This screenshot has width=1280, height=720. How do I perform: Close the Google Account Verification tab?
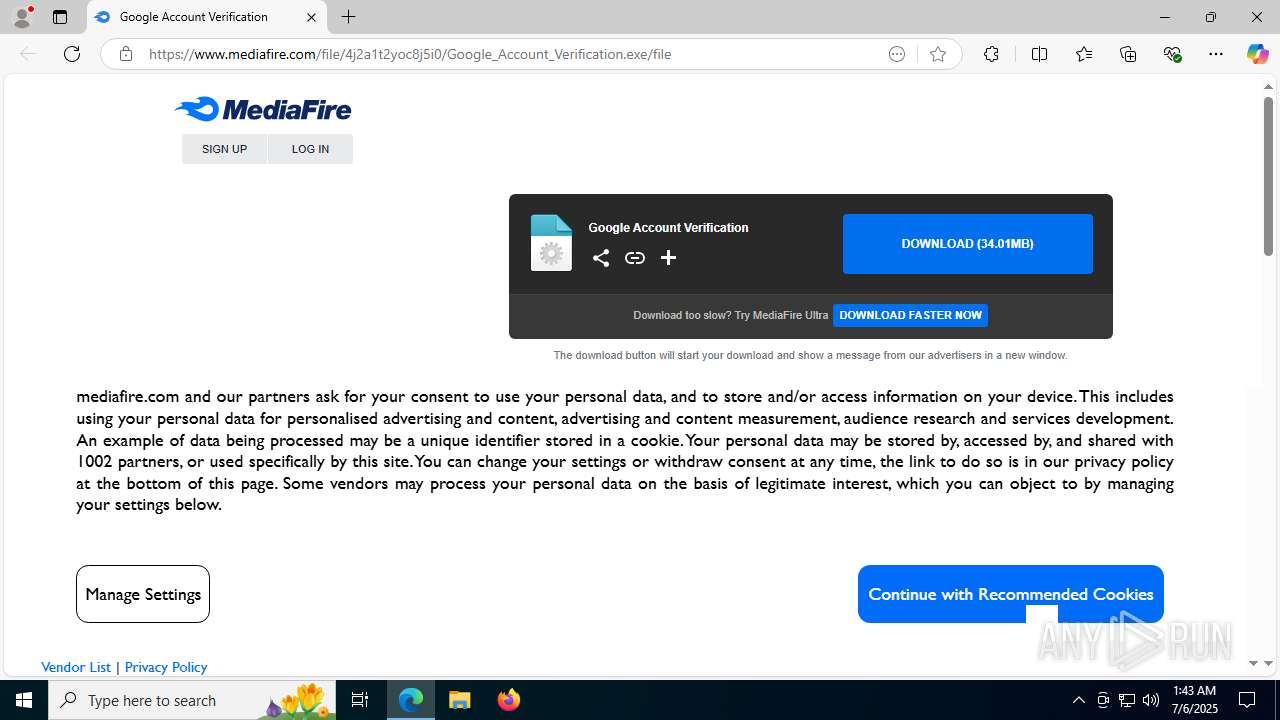pyautogui.click(x=311, y=17)
